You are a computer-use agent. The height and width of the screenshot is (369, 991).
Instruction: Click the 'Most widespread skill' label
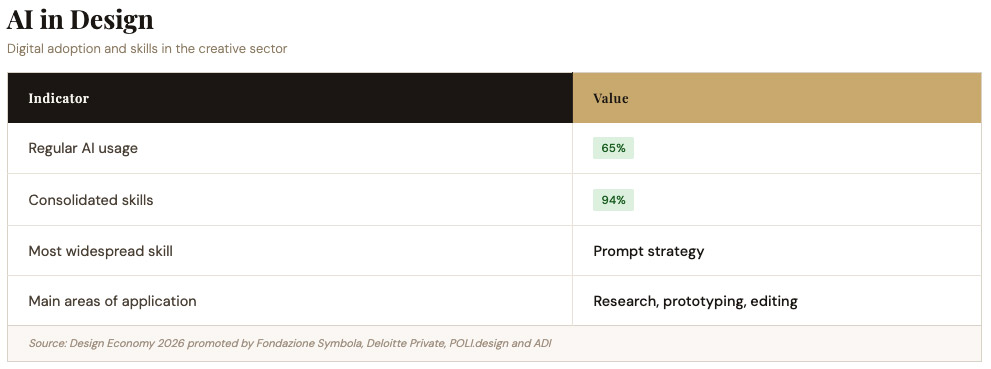(100, 251)
